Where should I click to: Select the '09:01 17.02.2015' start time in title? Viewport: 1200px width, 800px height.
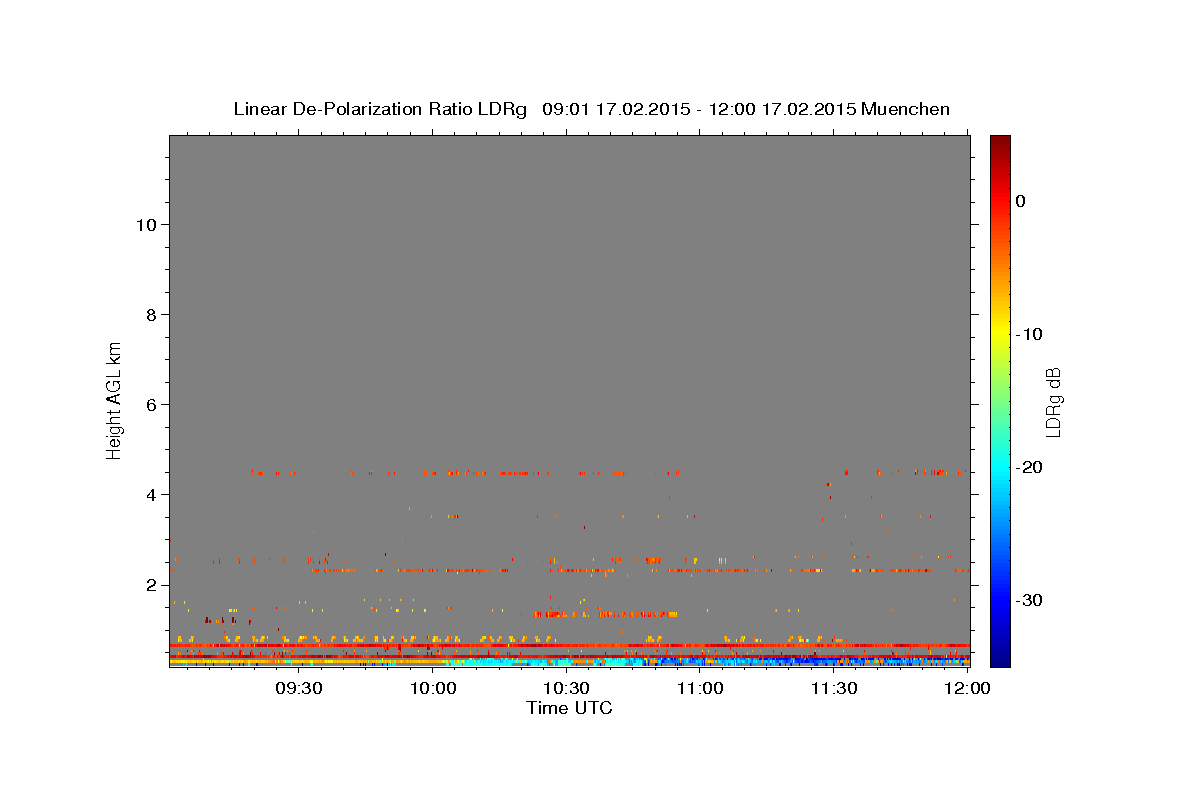(x=615, y=109)
